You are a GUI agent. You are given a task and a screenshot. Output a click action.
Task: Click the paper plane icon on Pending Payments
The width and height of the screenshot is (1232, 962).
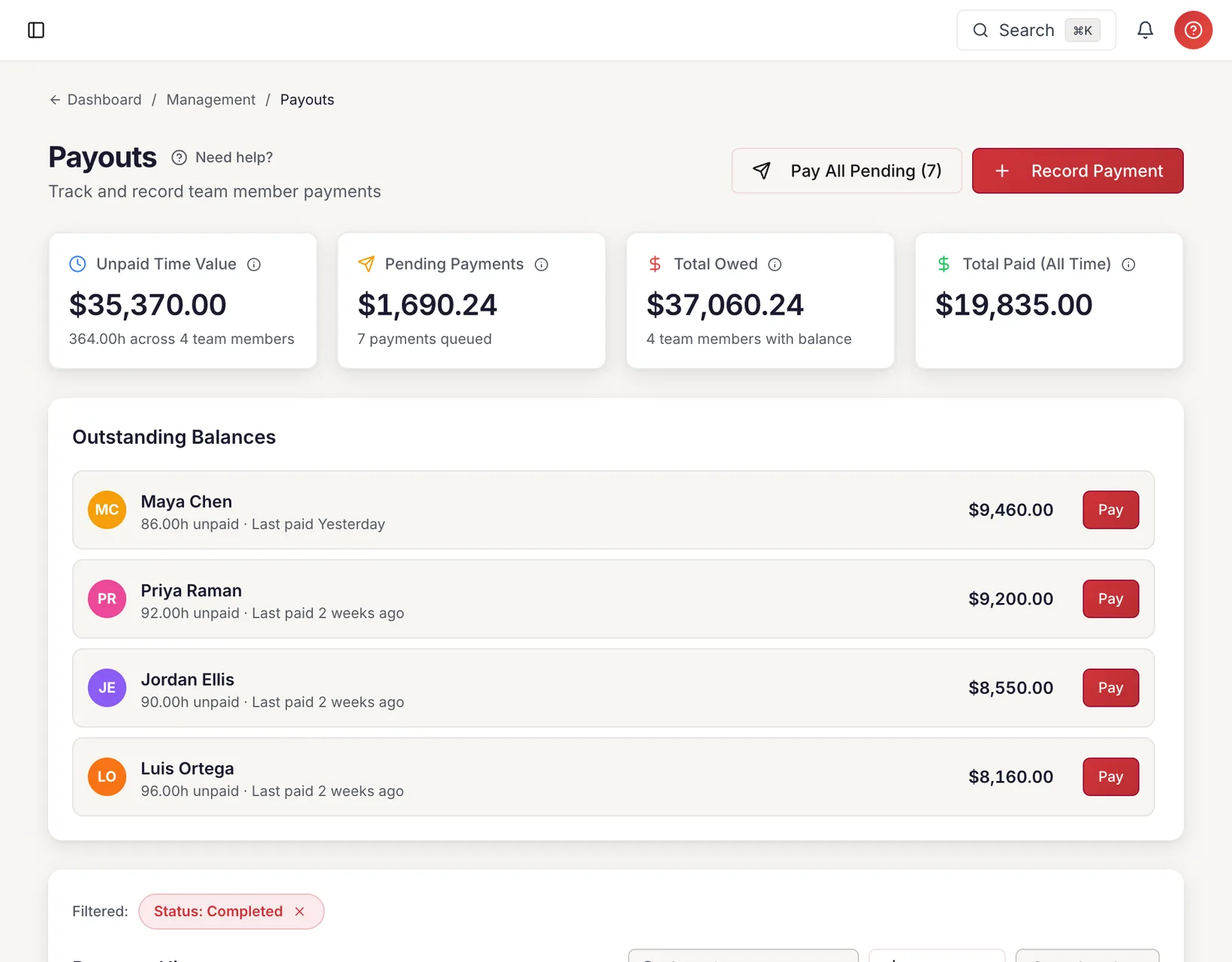pos(366,264)
